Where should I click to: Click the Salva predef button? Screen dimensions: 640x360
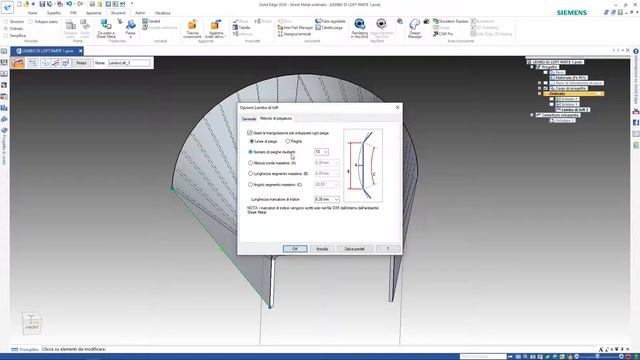pos(354,249)
